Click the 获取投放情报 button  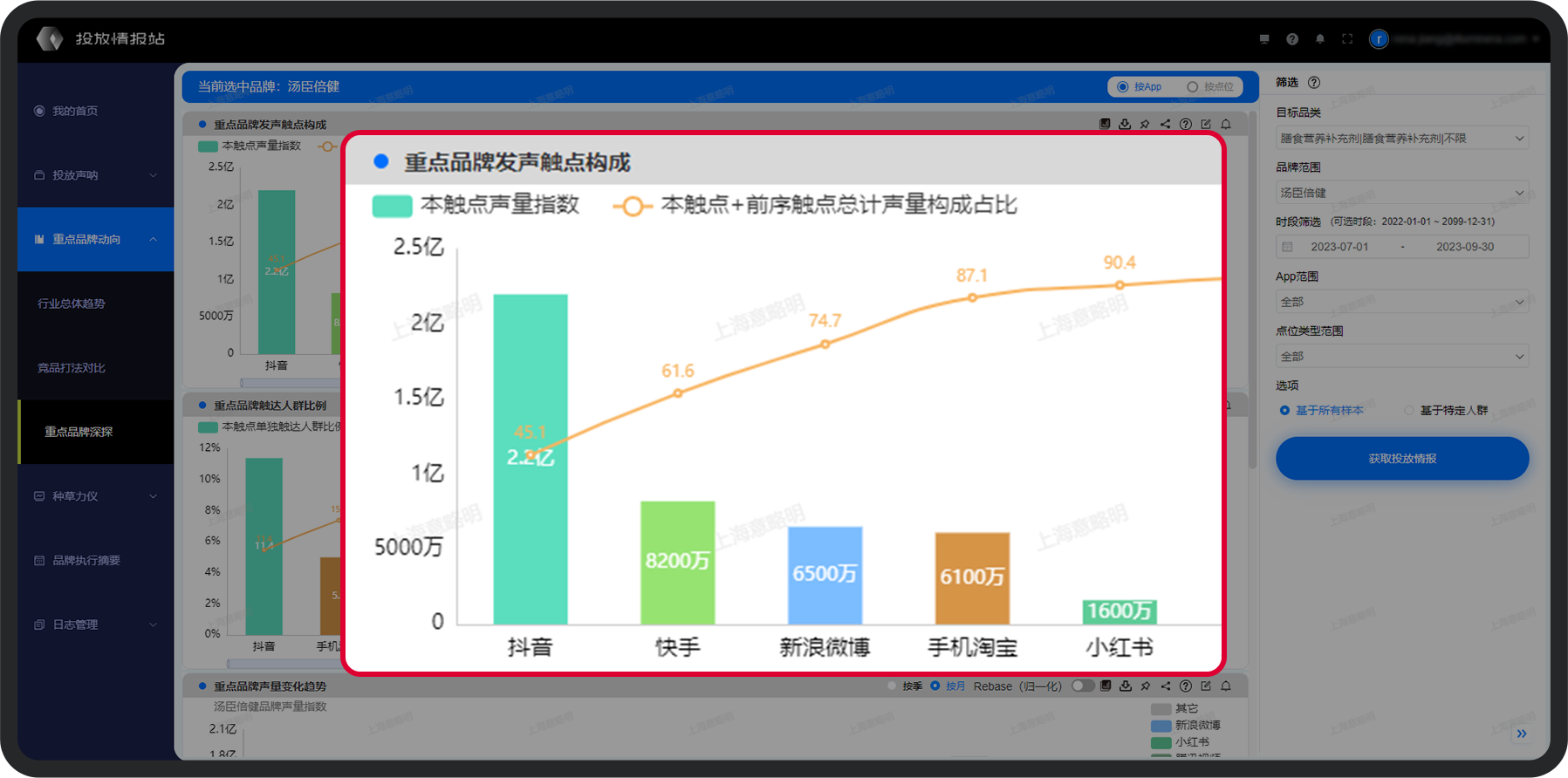tap(1402, 459)
